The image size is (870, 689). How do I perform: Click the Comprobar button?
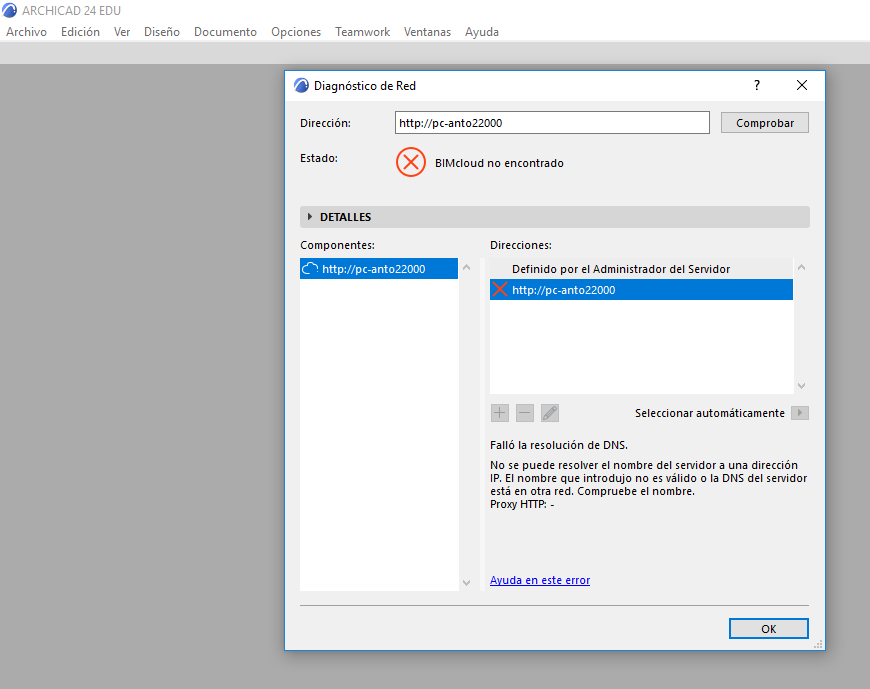click(765, 123)
